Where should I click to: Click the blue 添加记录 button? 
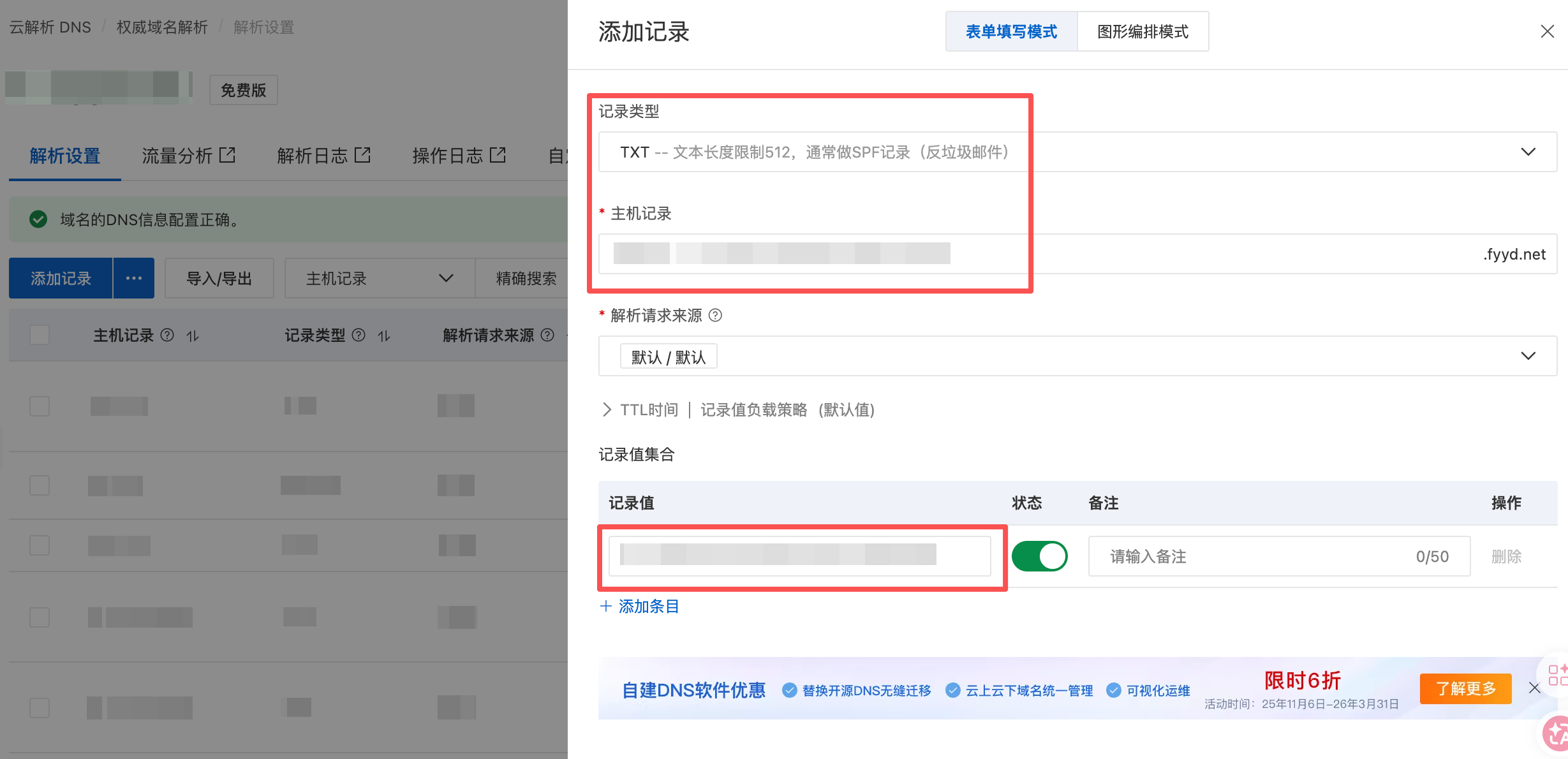click(61, 278)
